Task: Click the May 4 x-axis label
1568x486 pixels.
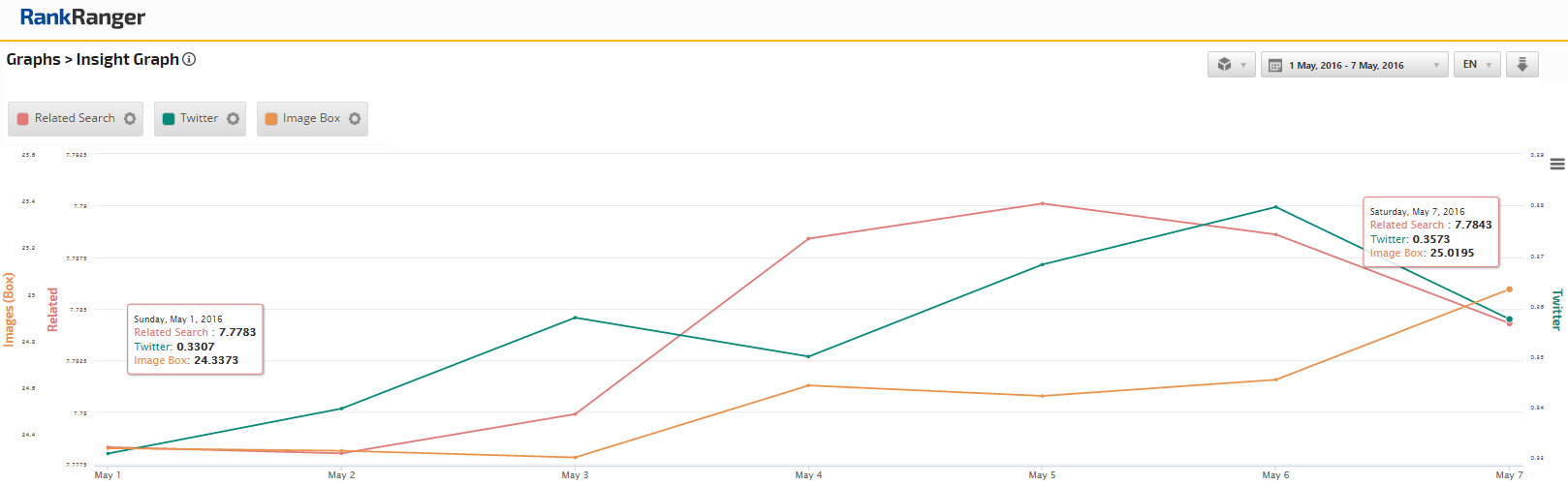Action: tap(808, 474)
